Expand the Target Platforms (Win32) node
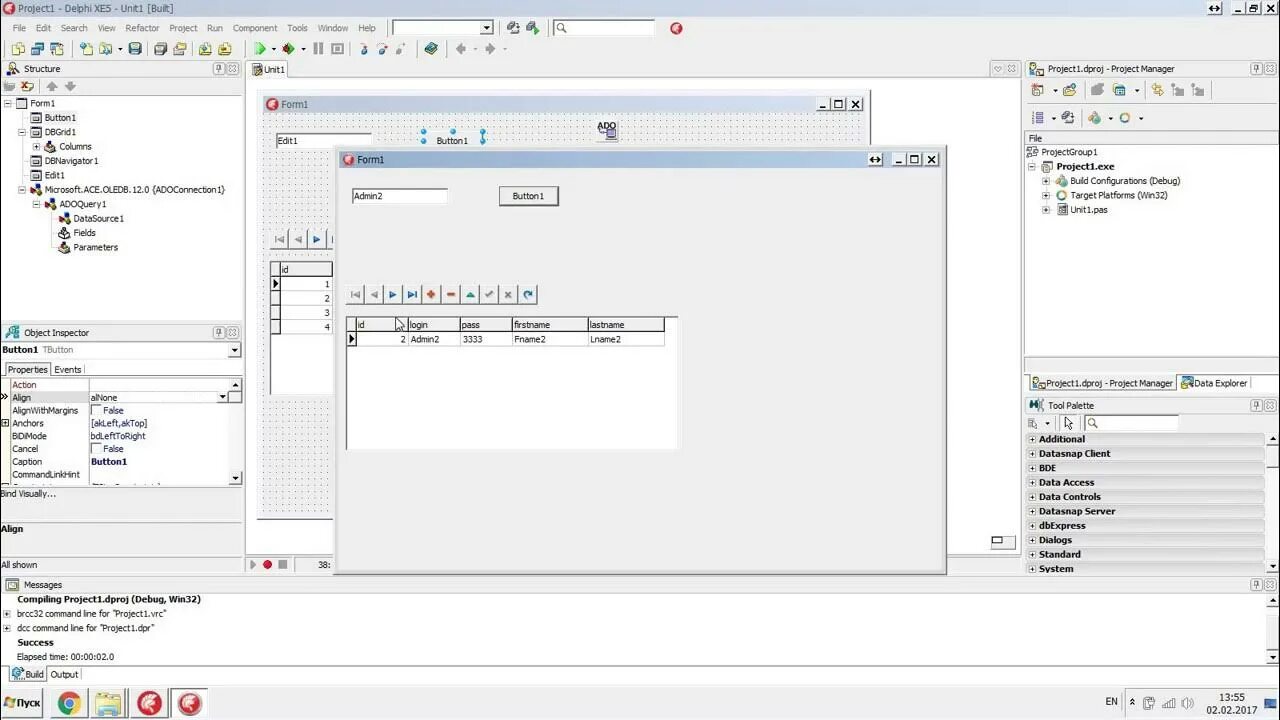1280x720 pixels. point(1047,196)
